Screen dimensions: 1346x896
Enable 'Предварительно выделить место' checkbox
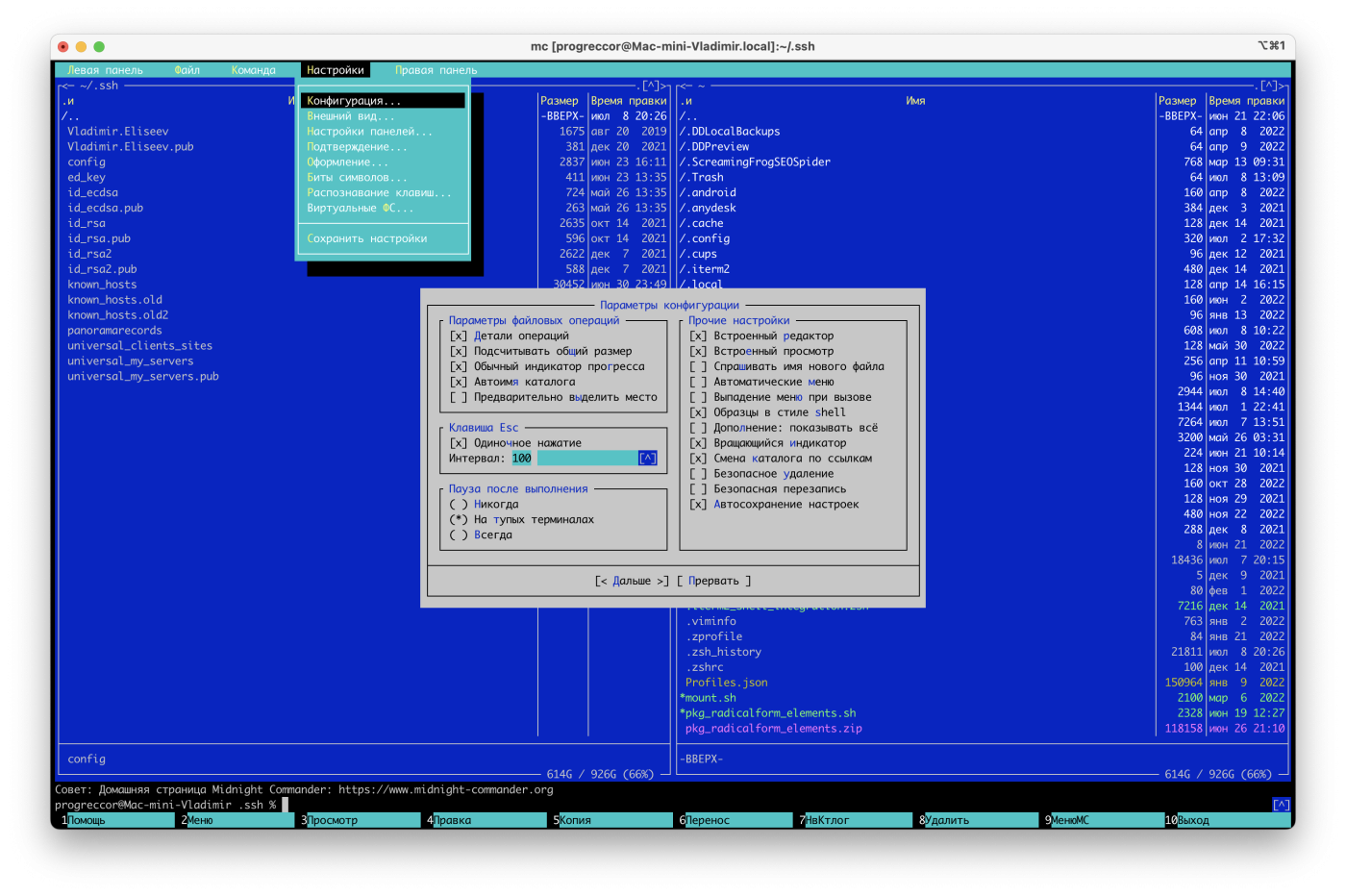tap(458, 397)
